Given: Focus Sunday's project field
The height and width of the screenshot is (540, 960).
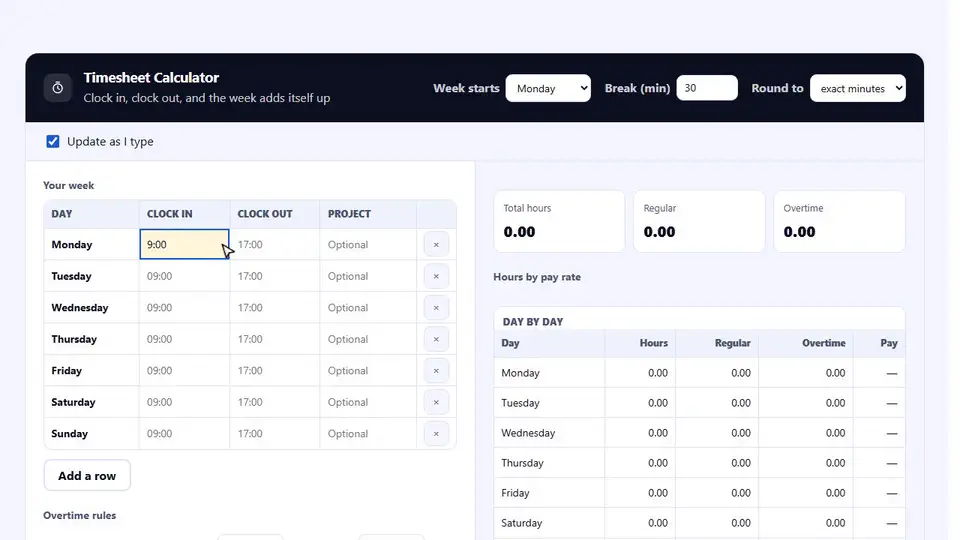Looking at the screenshot, I should [x=368, y=433].
